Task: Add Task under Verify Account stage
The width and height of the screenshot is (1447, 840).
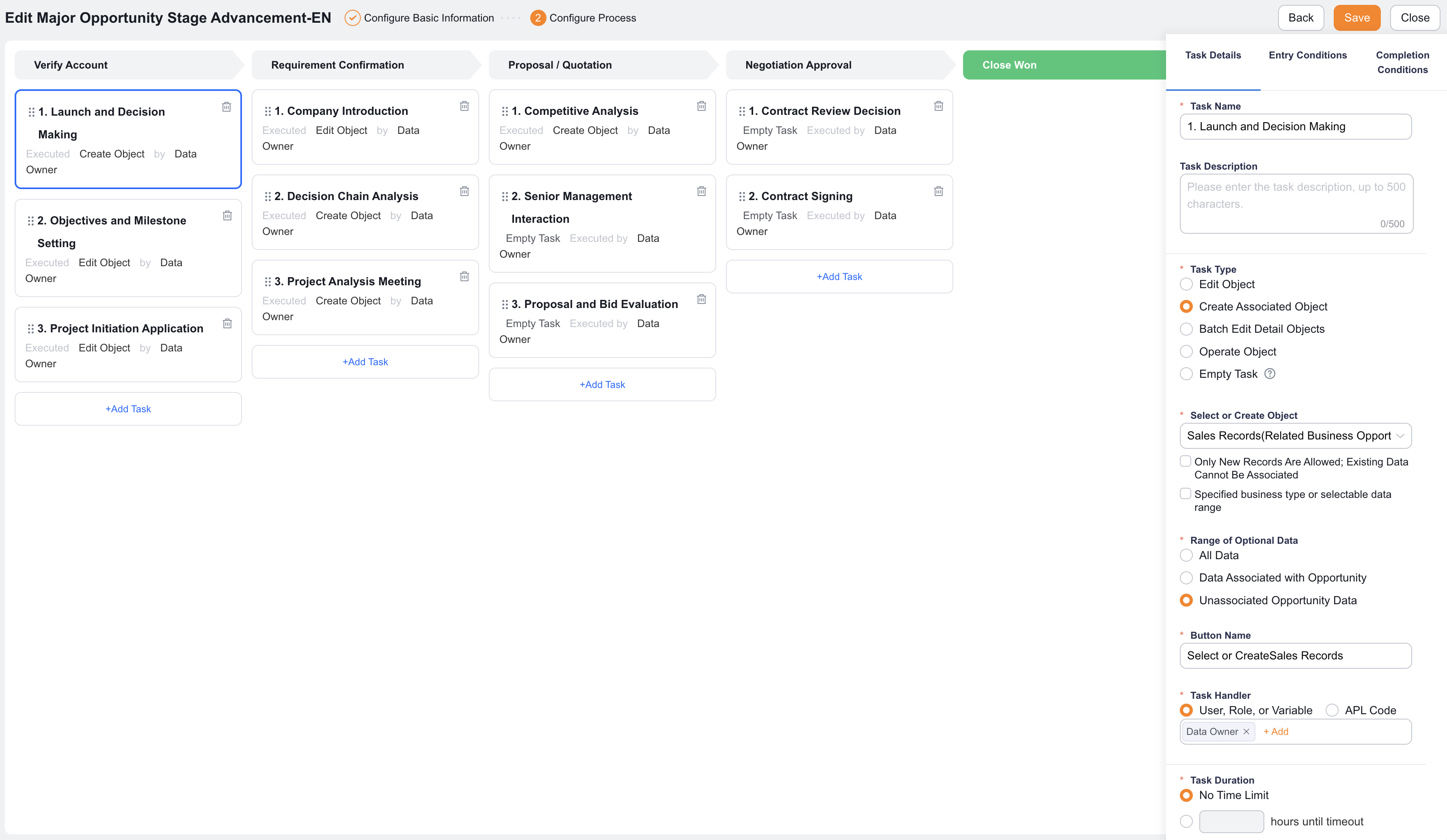Action: coord(128,409)
